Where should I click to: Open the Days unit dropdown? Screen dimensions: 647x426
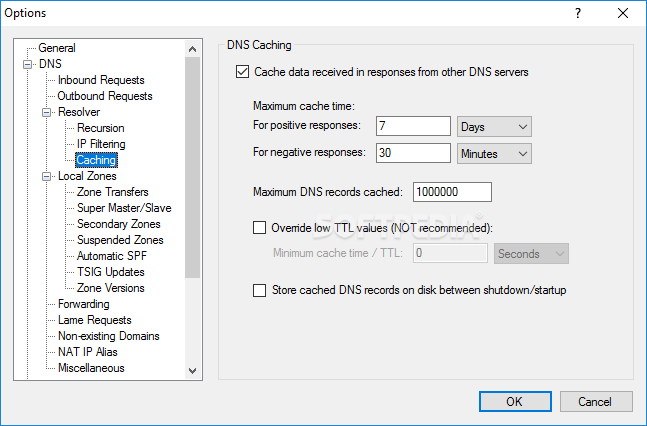click(494, 127)
